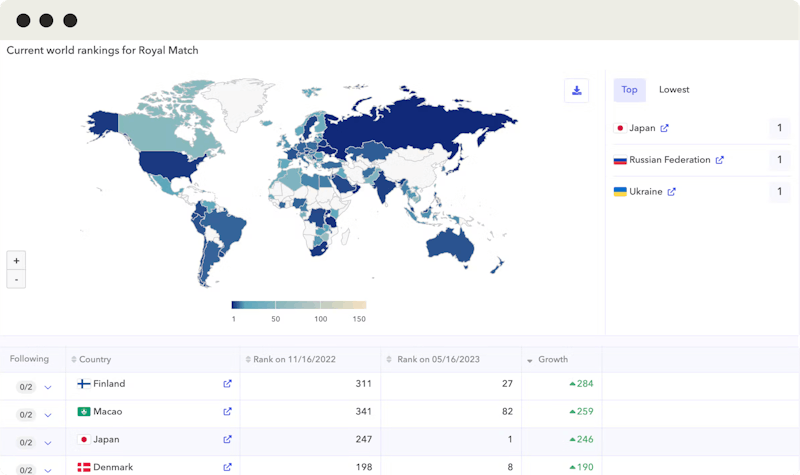Open Japan external link in Top list
Viewport: 800px width, 475px height.
(665, 129)
